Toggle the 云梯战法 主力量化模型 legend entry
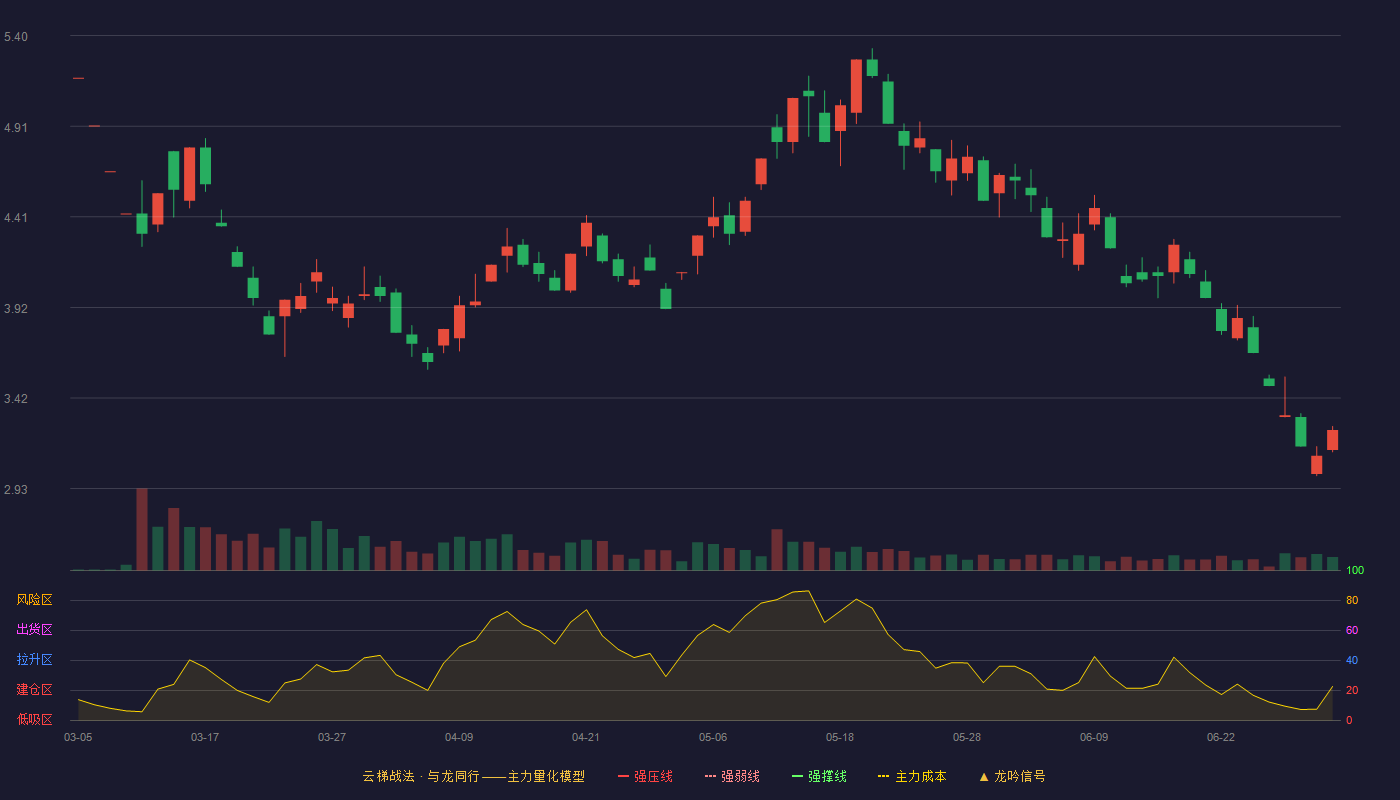 (473, 776)
